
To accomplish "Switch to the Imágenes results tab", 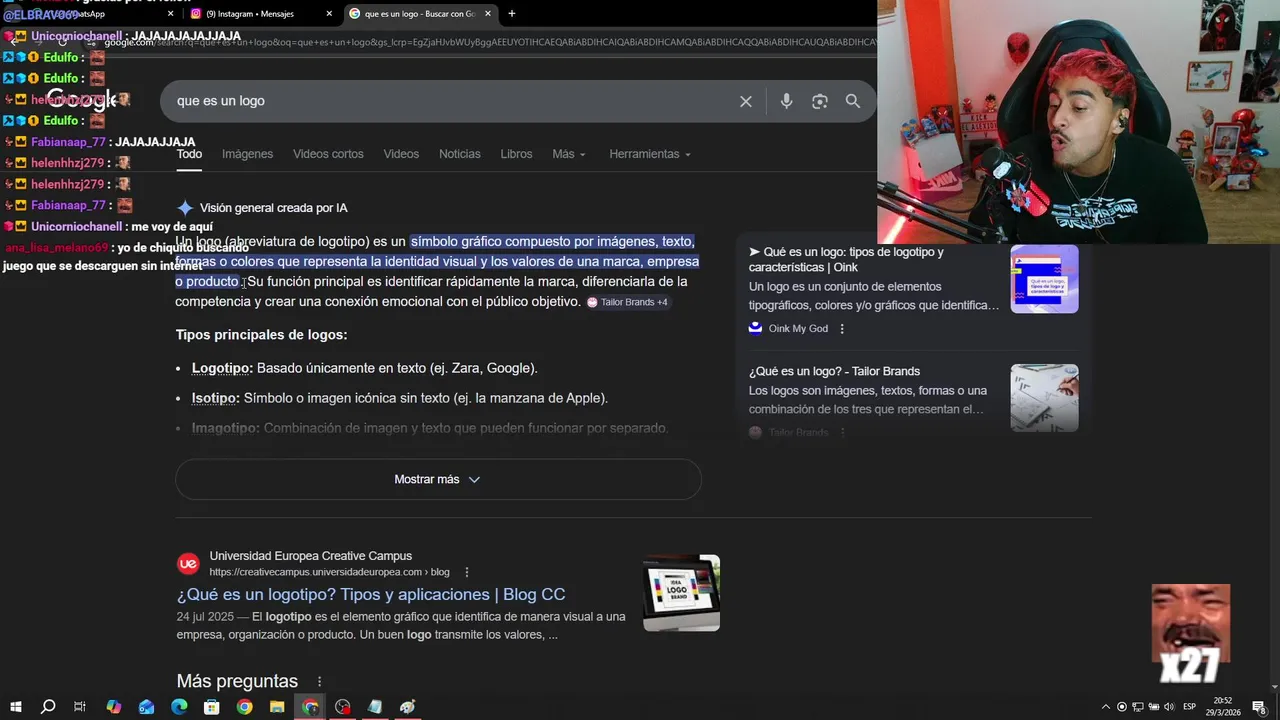I will (x=247, y=154).
